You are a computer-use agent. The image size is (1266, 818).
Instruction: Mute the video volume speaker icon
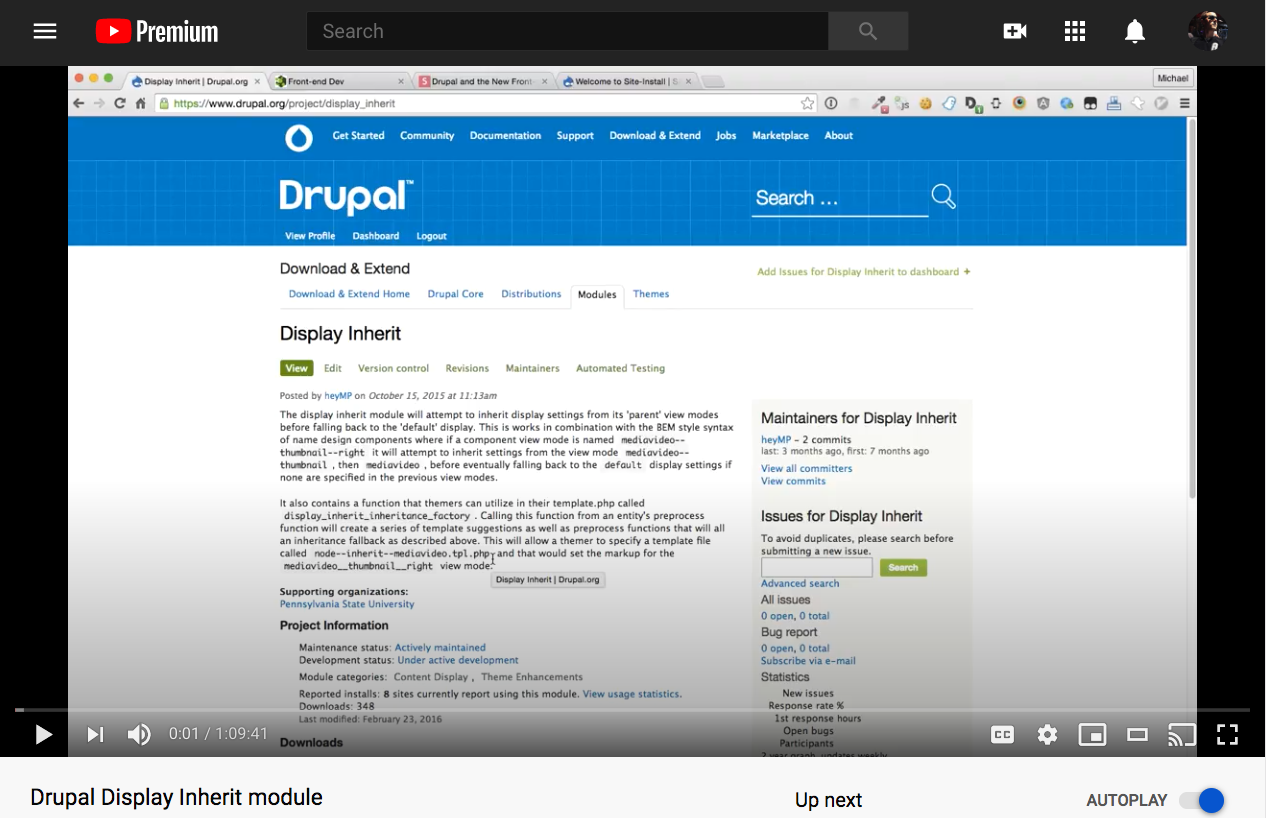(139, 735)
